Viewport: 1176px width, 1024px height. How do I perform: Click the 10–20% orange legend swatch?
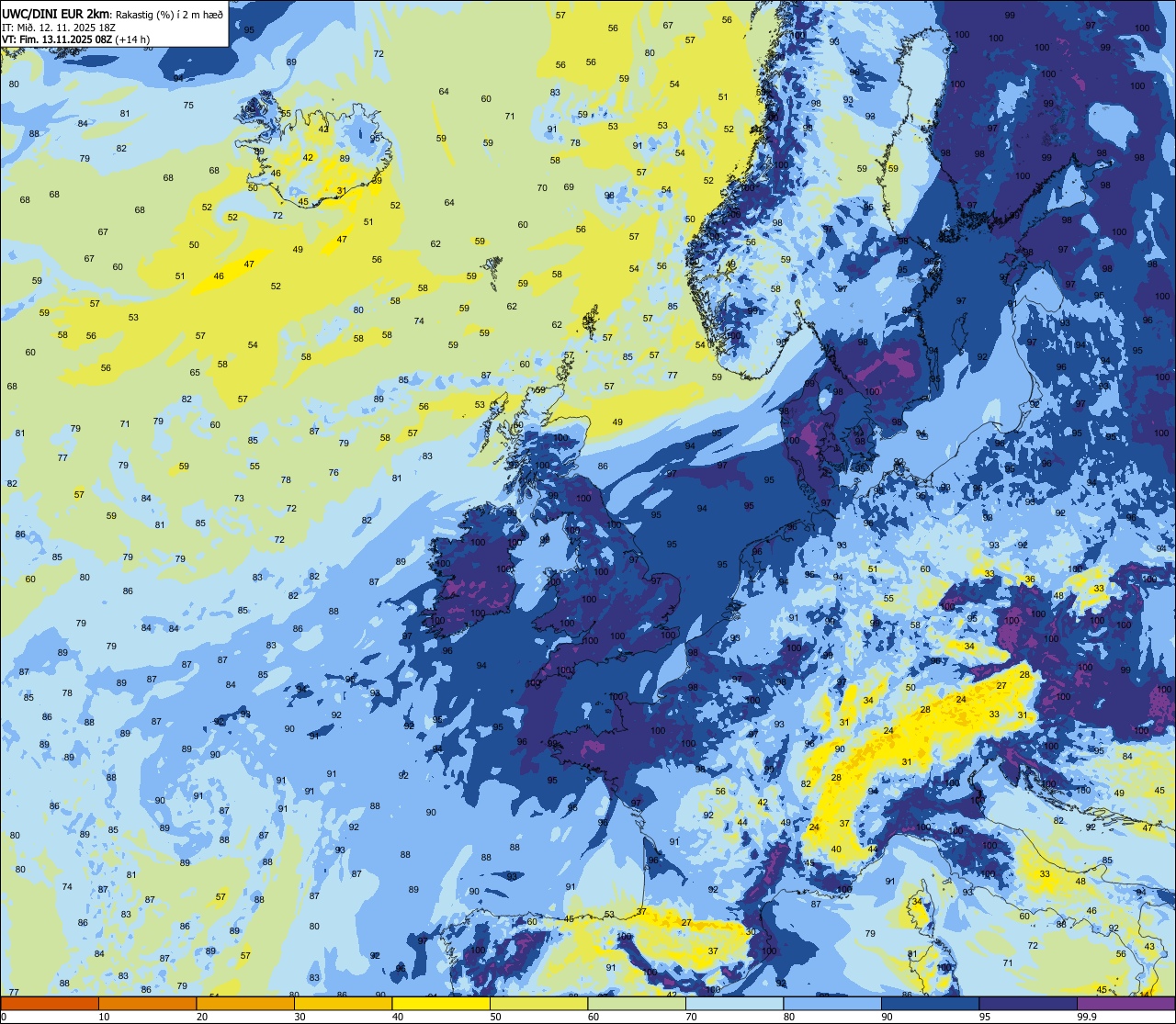147,1003
